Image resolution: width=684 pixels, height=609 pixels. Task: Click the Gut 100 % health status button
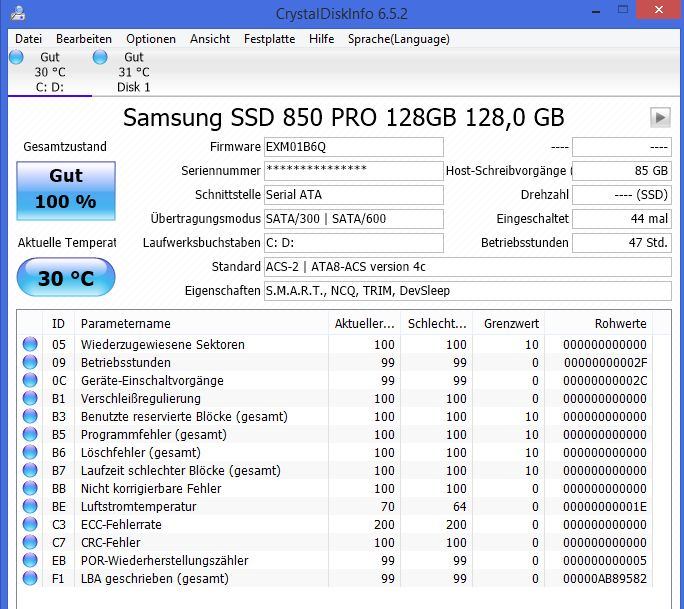(66, 191)
